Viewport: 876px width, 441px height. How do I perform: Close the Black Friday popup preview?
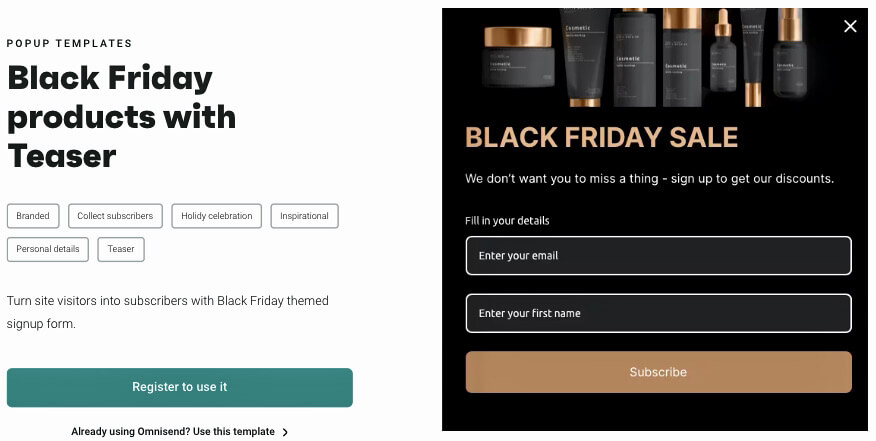(850, 26)
